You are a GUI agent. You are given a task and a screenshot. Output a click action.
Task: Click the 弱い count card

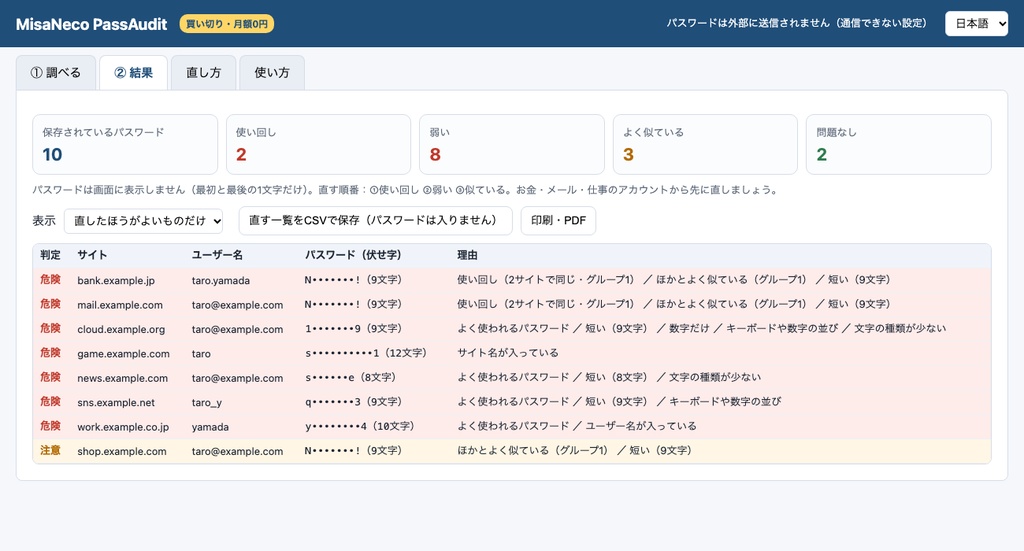click(x=511, y=144)
